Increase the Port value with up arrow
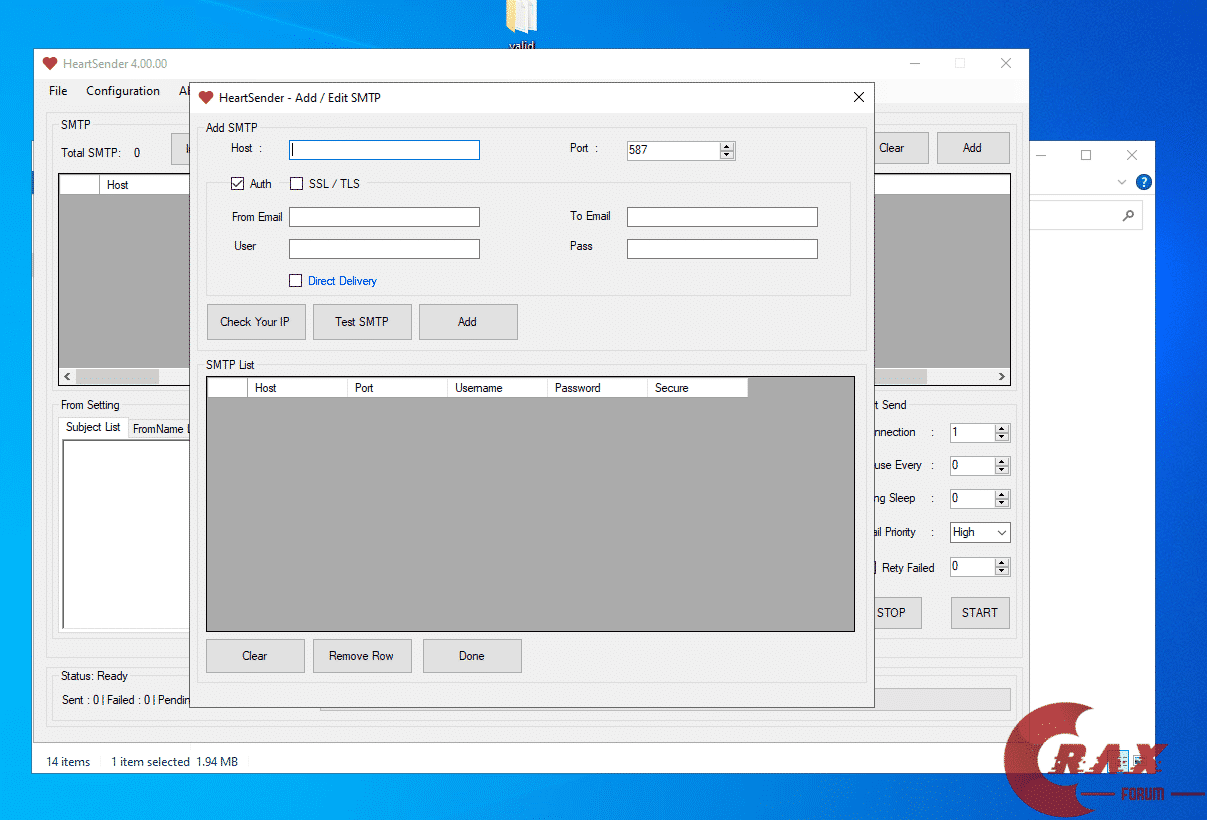The height and width of the screenshot is (820, 1207). pos(727,146)
